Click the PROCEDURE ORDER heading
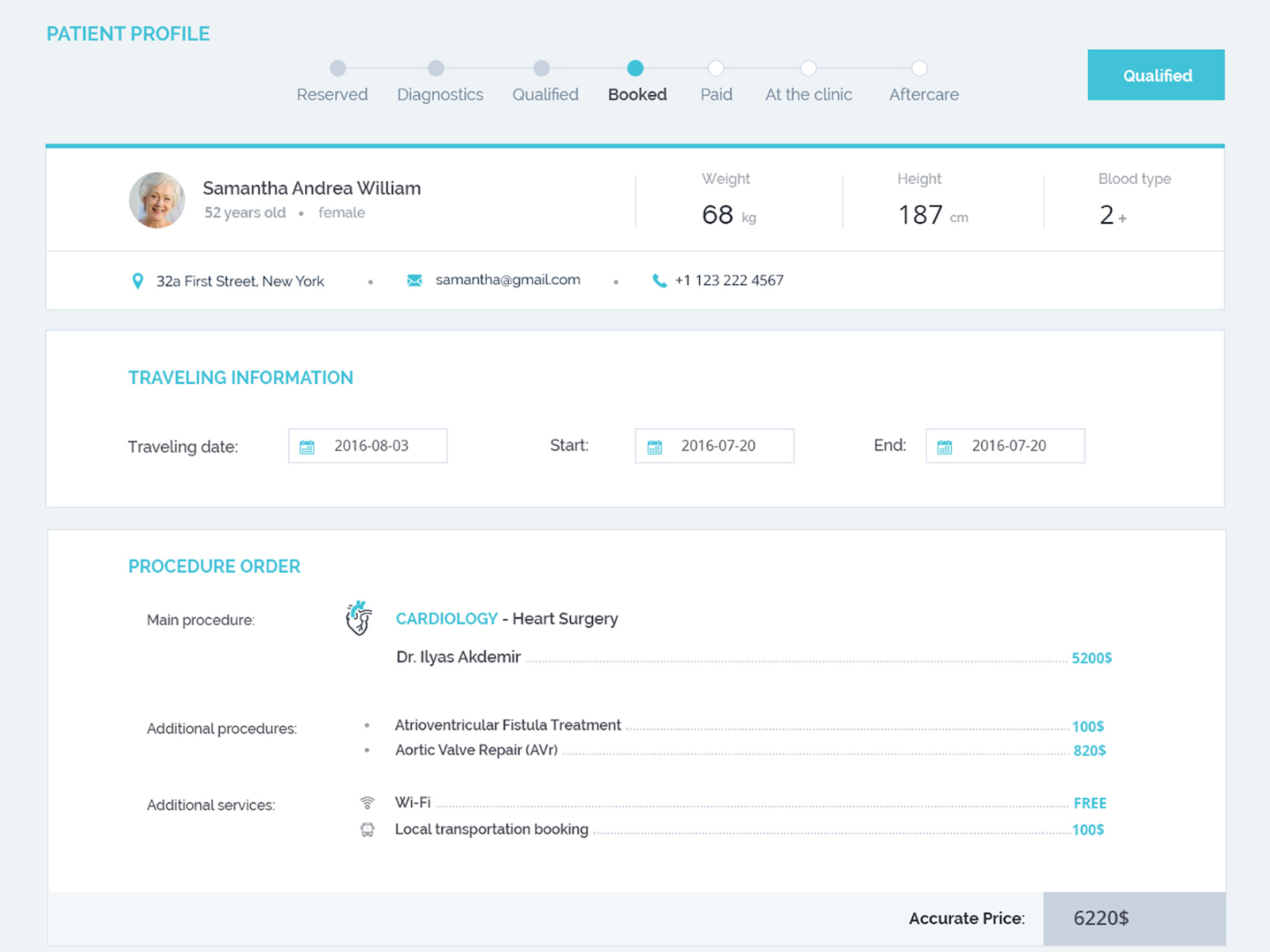Screen dimensions: 1270x952 (x=214, y=566)
